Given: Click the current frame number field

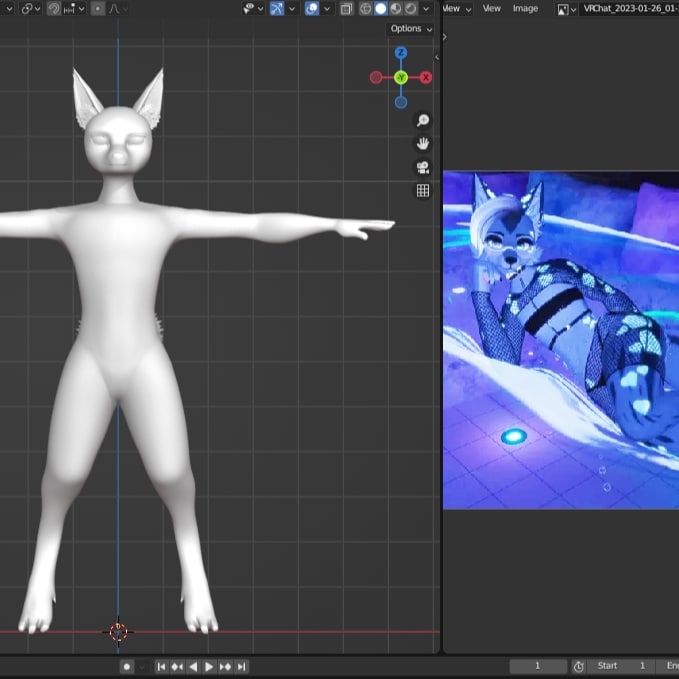Looking at the screenshot, I should (538, 666).
